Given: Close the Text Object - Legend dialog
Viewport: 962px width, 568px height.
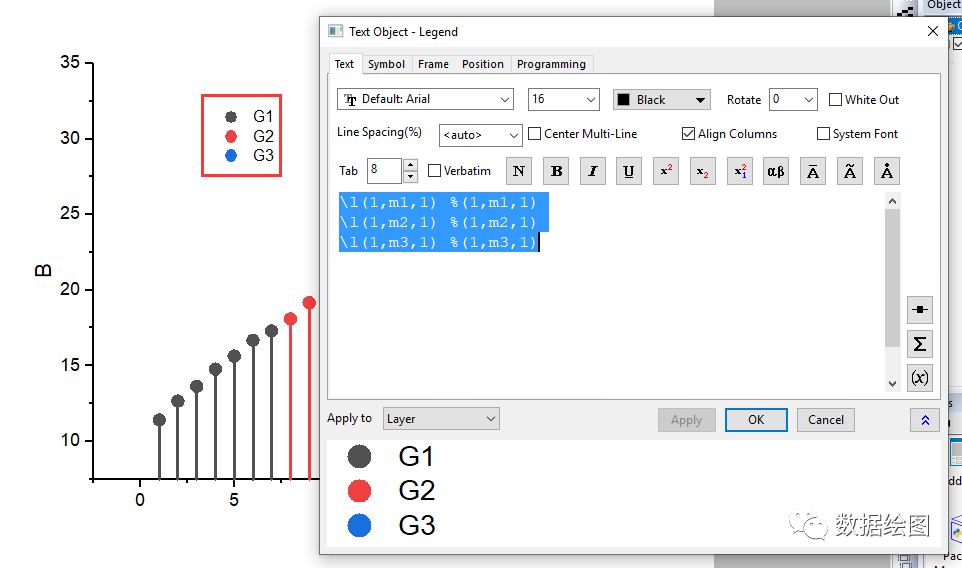Looking at the screenshot, I should click(933, 31).
